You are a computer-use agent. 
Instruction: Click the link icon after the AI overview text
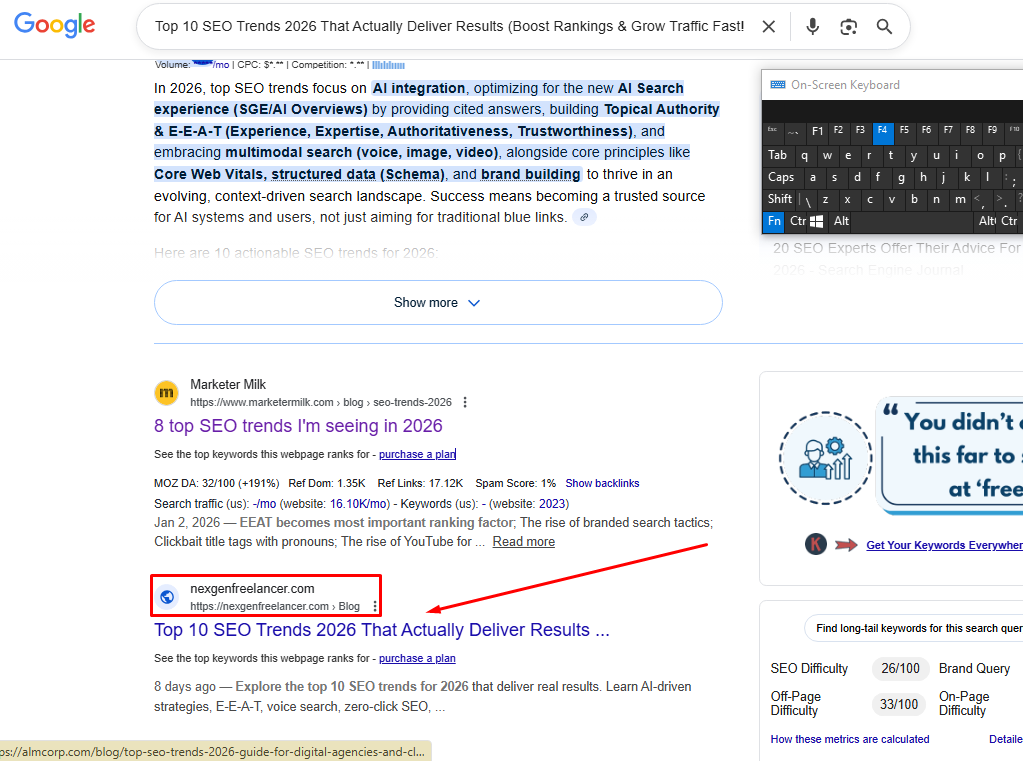point(585,217)
